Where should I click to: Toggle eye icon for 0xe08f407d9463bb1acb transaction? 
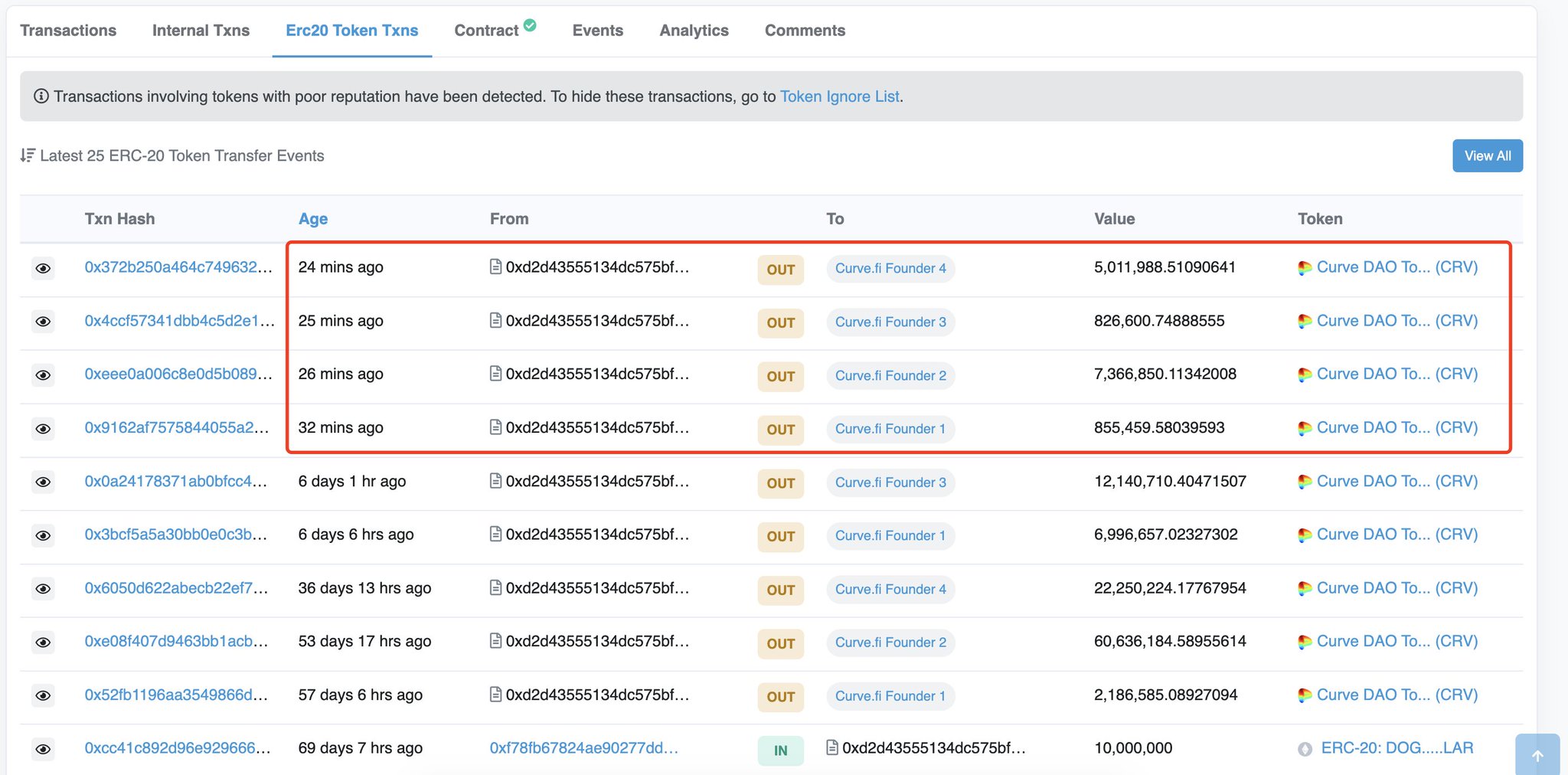[x=43, y=643]
